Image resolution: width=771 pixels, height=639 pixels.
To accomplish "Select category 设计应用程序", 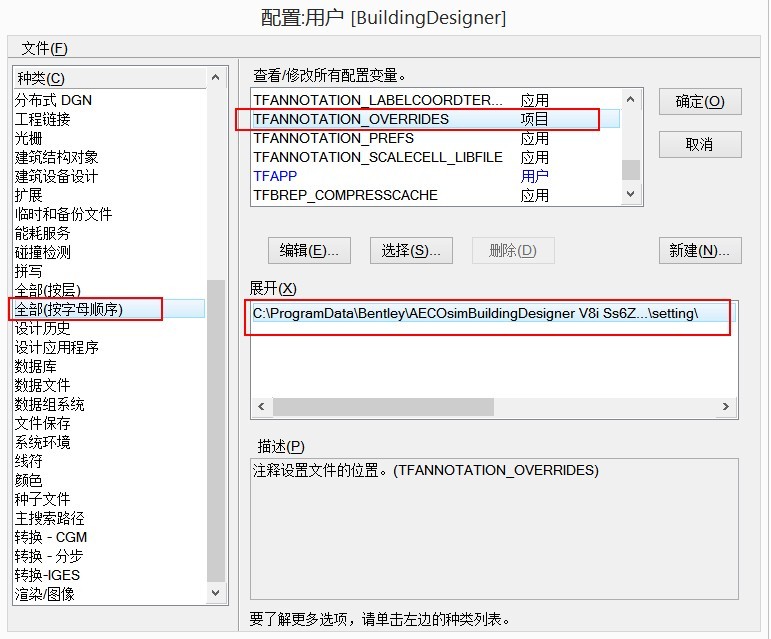I will point(109,348).
